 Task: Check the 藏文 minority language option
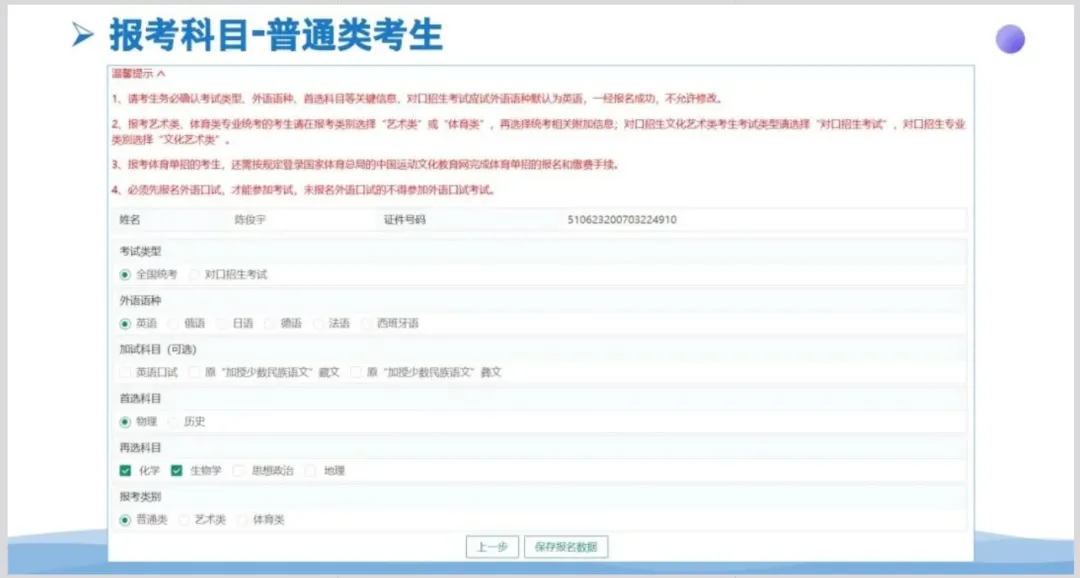[x=194, y=373]
